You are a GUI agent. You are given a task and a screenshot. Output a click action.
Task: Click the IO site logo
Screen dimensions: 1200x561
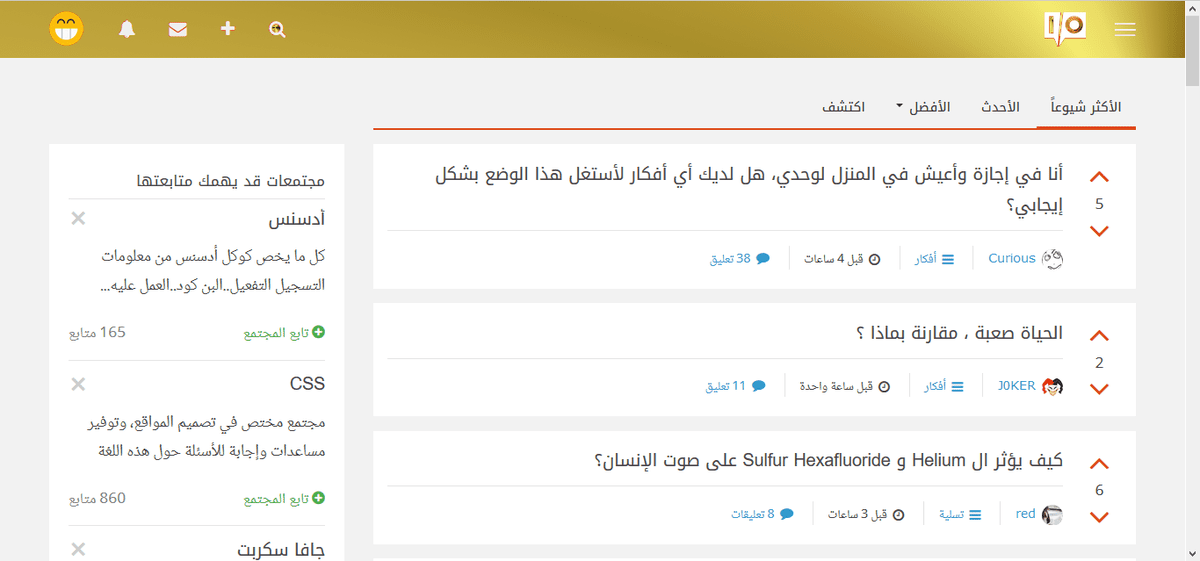pyautogui.click(x=1064, y=28)
